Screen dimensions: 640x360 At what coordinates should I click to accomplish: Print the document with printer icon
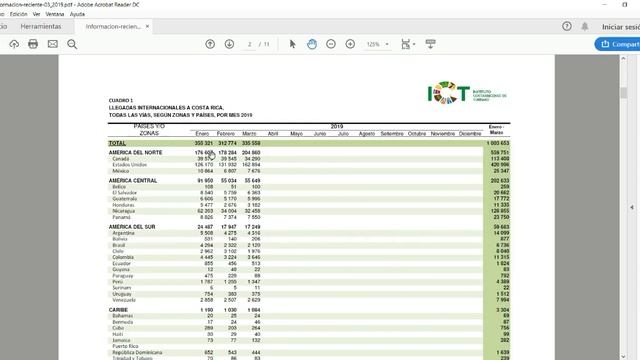33,44
